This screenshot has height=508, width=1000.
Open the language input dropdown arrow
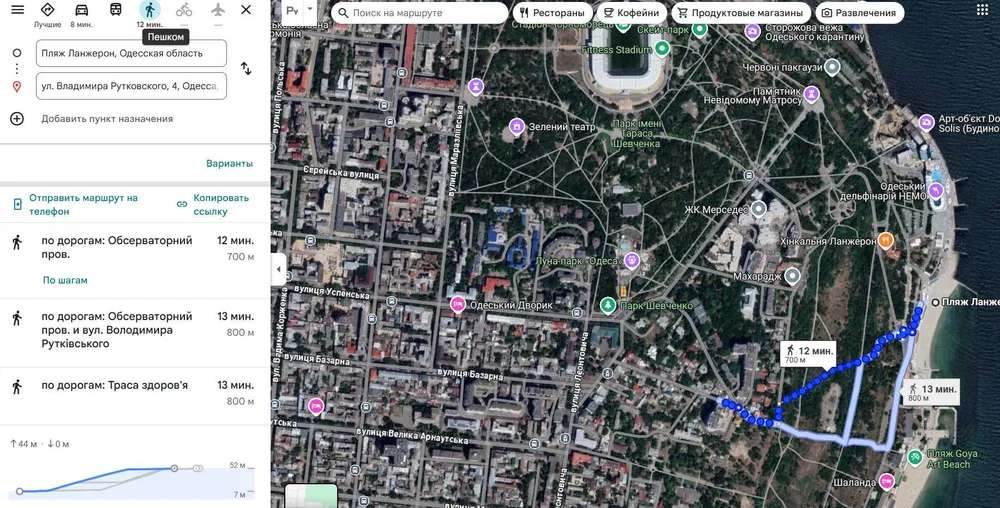[x=309, y=10]
